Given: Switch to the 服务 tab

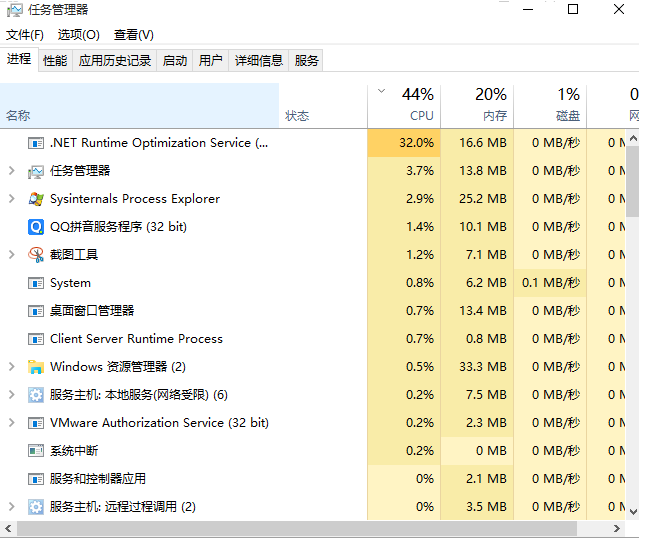Looking at the screenshot, I should coord(306,61).
